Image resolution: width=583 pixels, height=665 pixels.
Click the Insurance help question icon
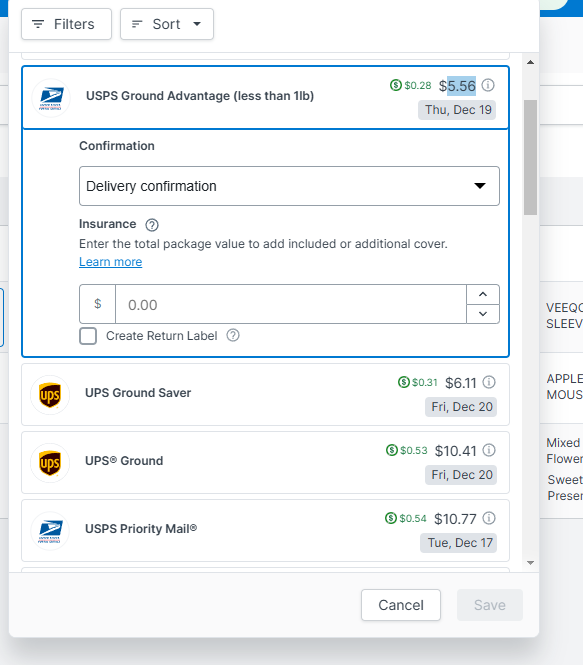pos(152,224)
